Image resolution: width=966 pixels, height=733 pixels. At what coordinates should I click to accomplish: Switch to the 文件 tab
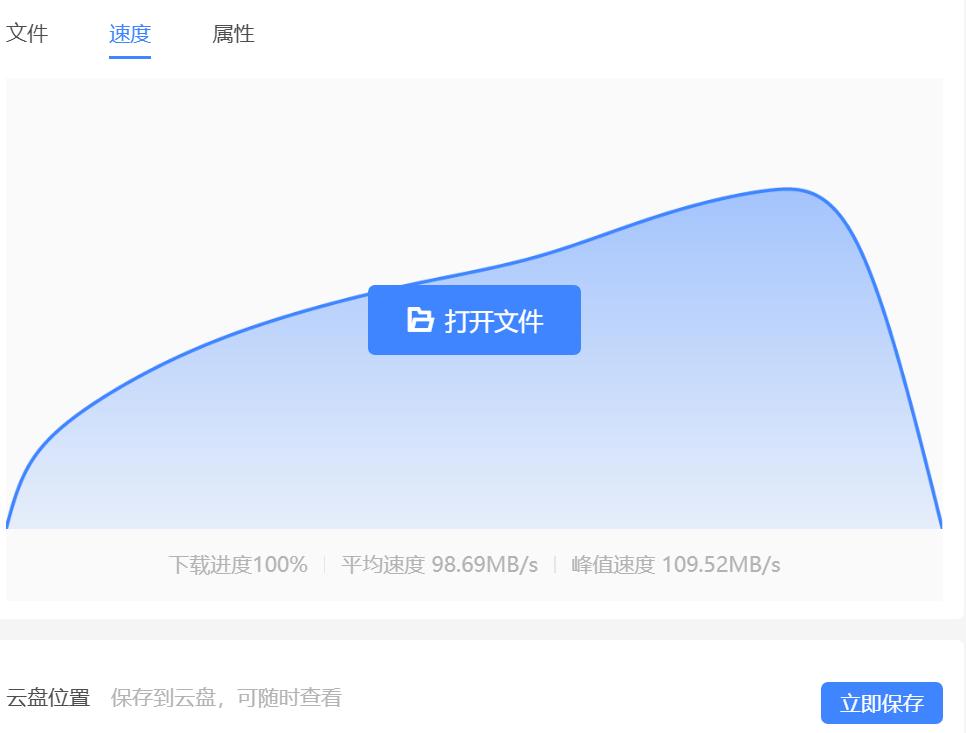coord(29,34)
